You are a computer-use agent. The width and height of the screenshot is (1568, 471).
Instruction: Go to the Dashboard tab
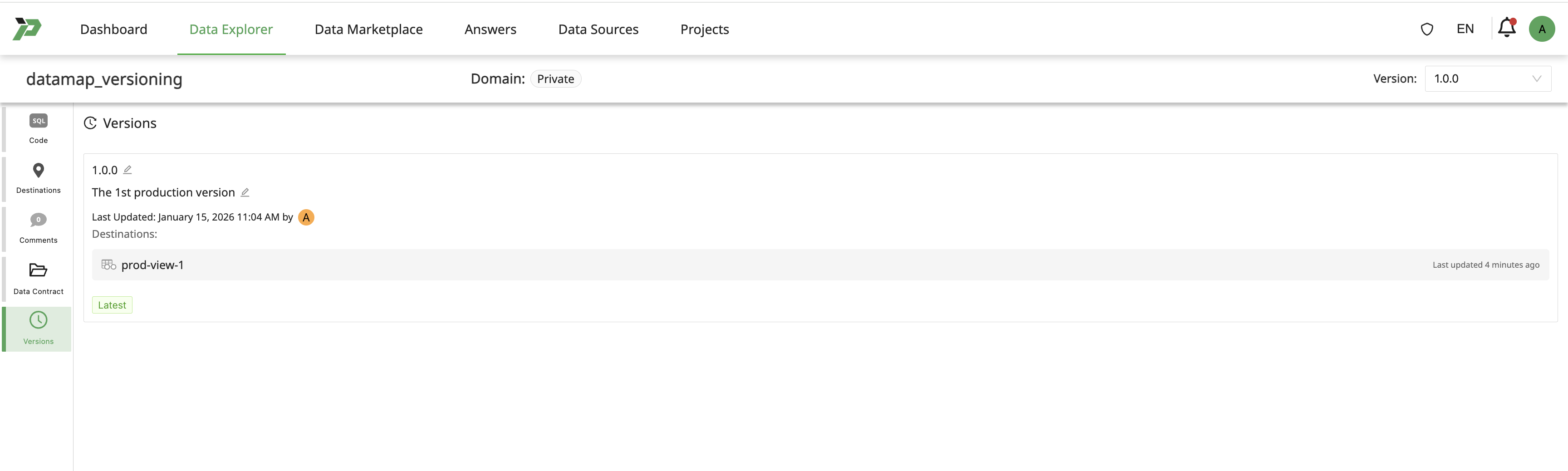tap(114, 29)
